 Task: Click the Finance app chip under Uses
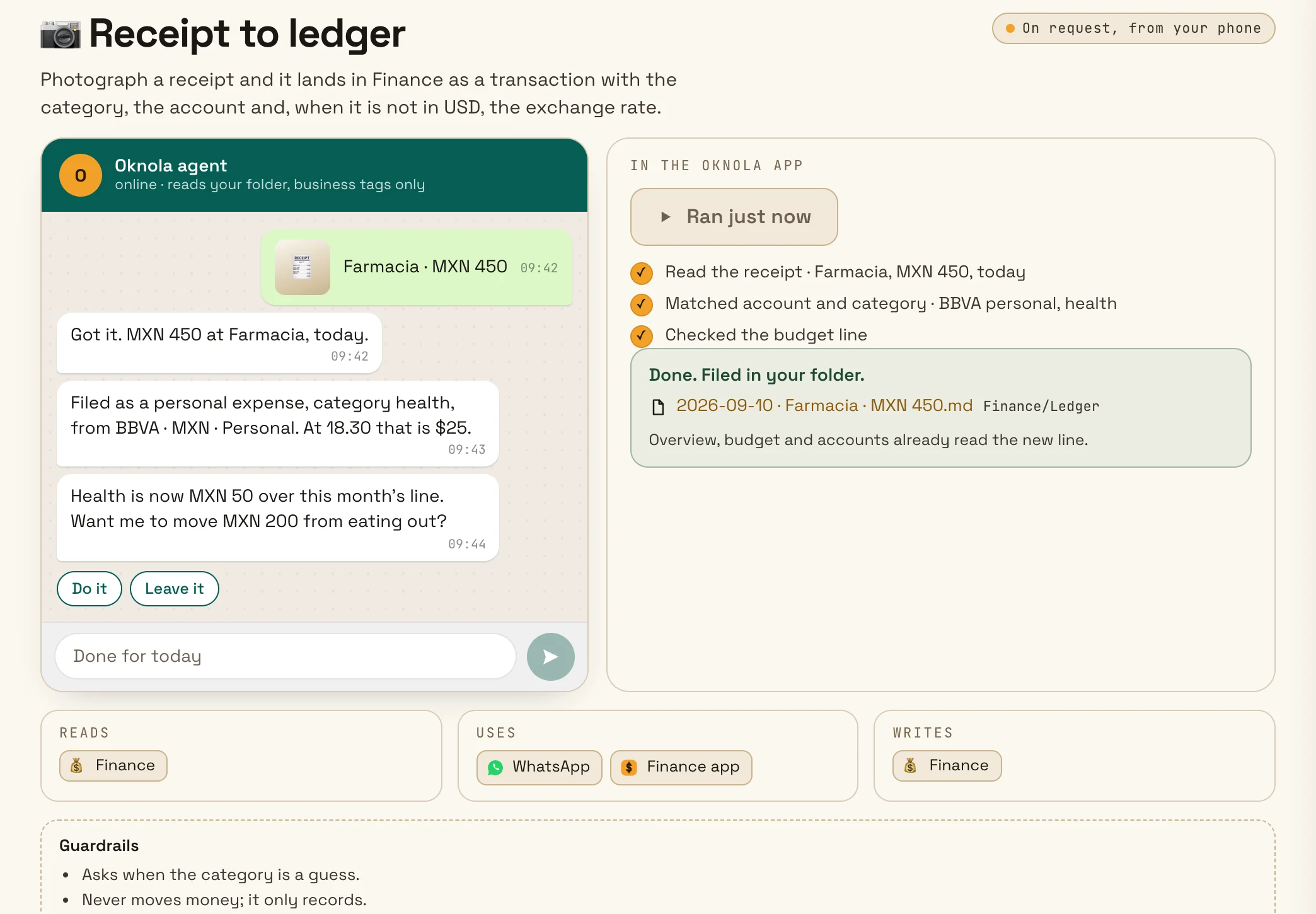tap(681, 767)
